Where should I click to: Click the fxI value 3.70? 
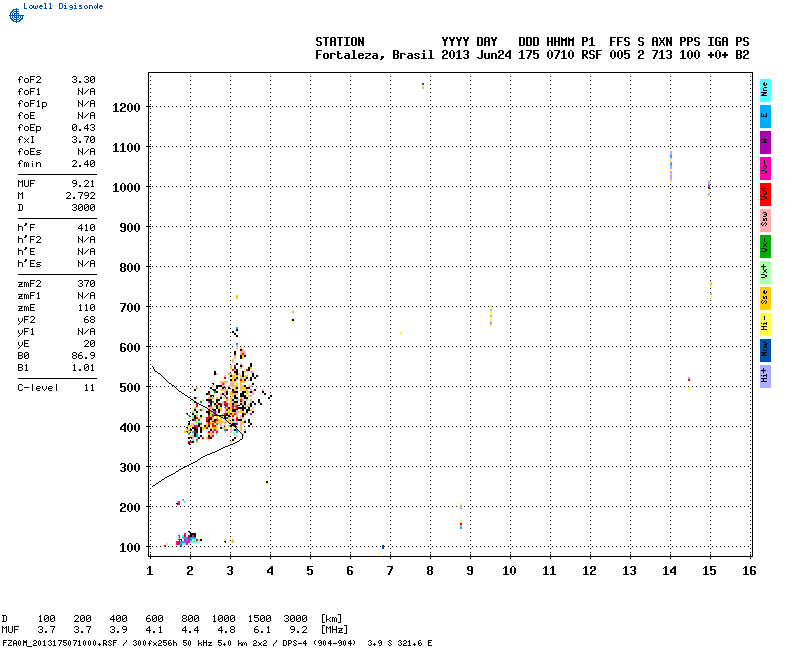pyautogui.click(x=83, y=140)
